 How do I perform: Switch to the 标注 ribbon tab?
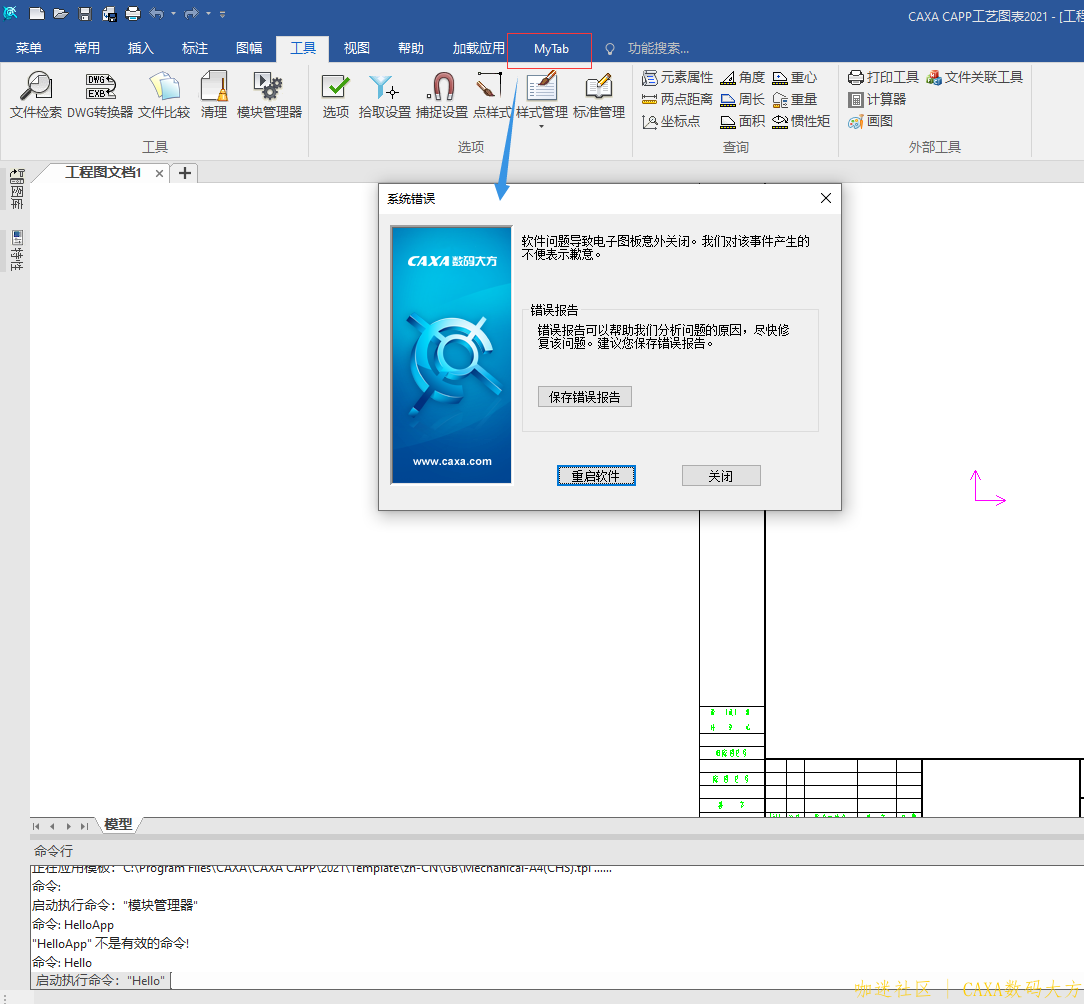tap(195, 48)
